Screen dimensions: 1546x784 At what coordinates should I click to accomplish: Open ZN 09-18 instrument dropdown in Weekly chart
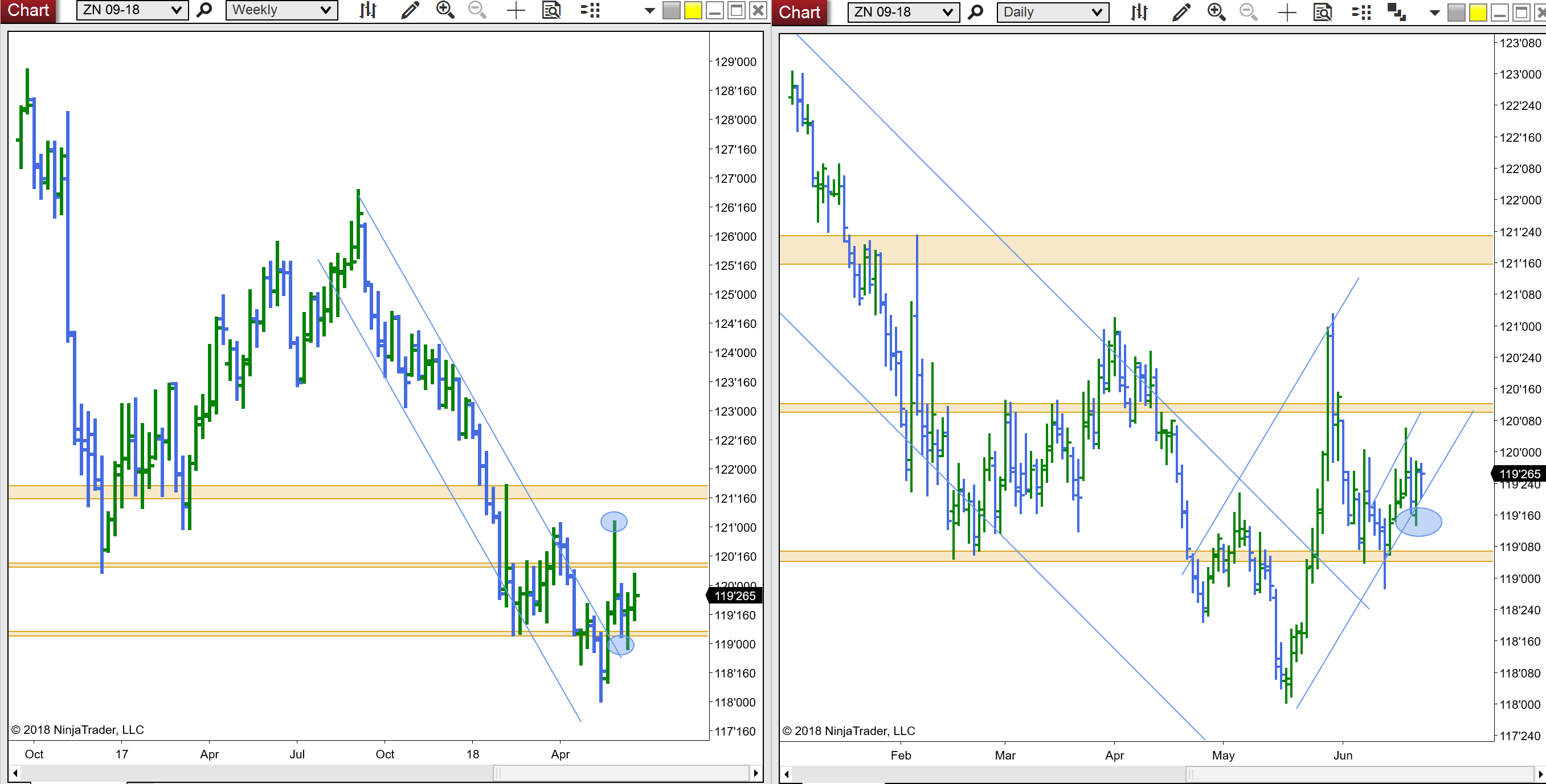click(x=132, y=10)
